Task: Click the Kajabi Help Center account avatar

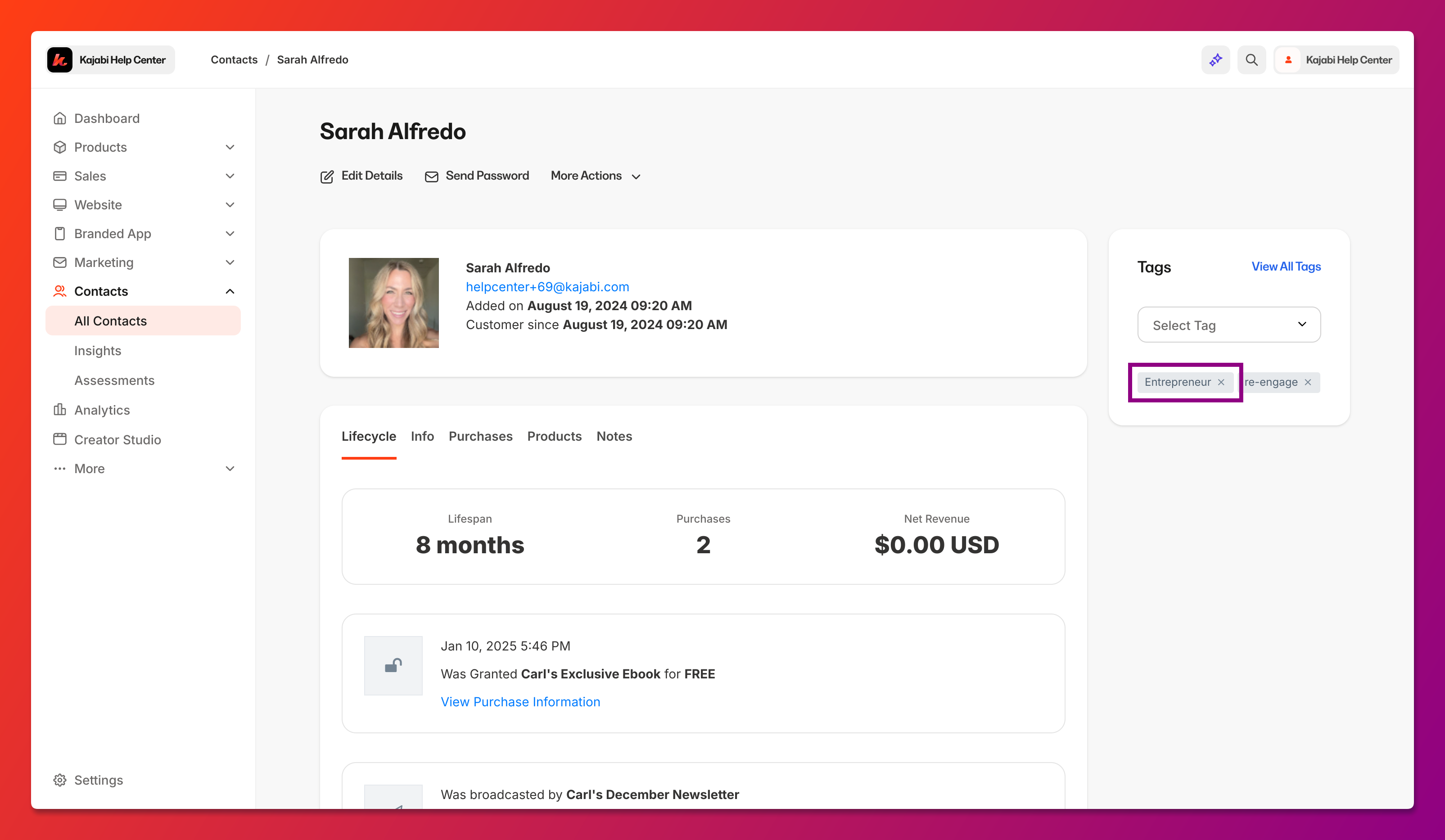Action: (1288, 59)
